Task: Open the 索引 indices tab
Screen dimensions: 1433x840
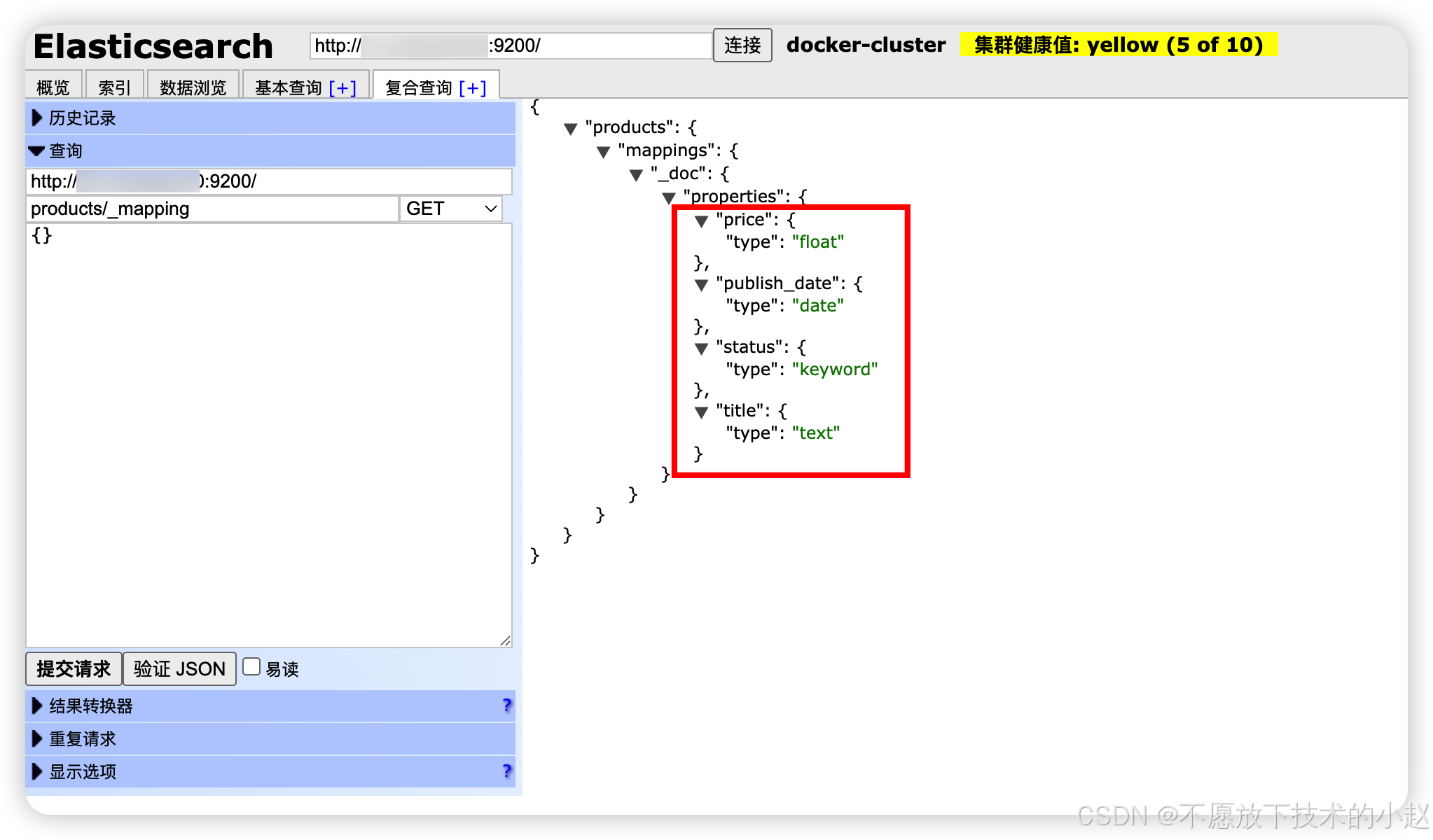Action: click(x=114, y=87)
